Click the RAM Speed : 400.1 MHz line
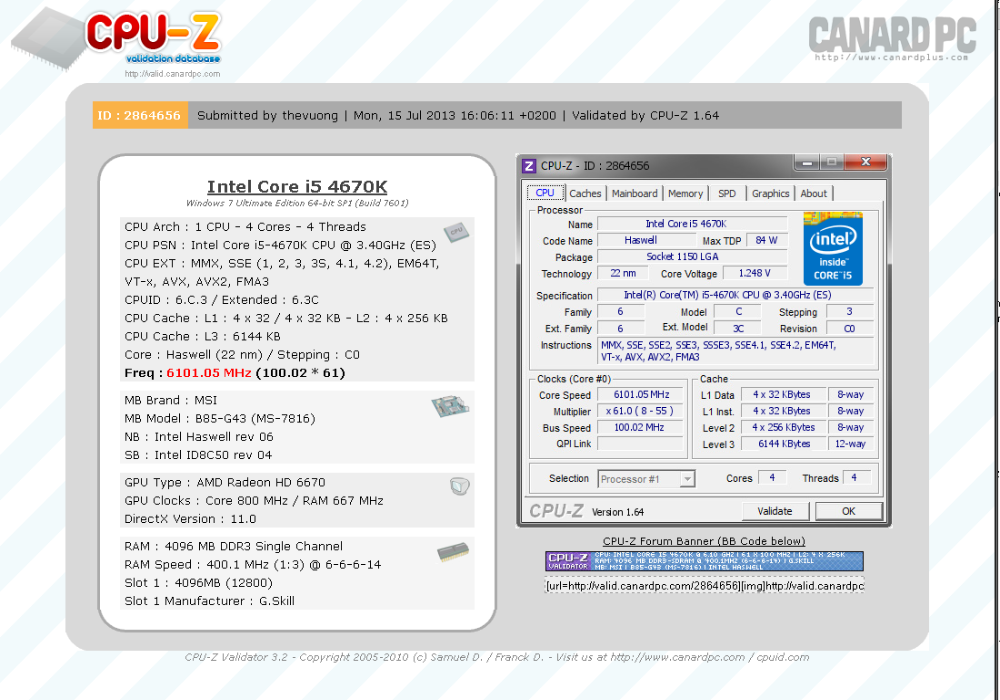The width and height of the screenshot is (1000, 700). coord(253,565)
